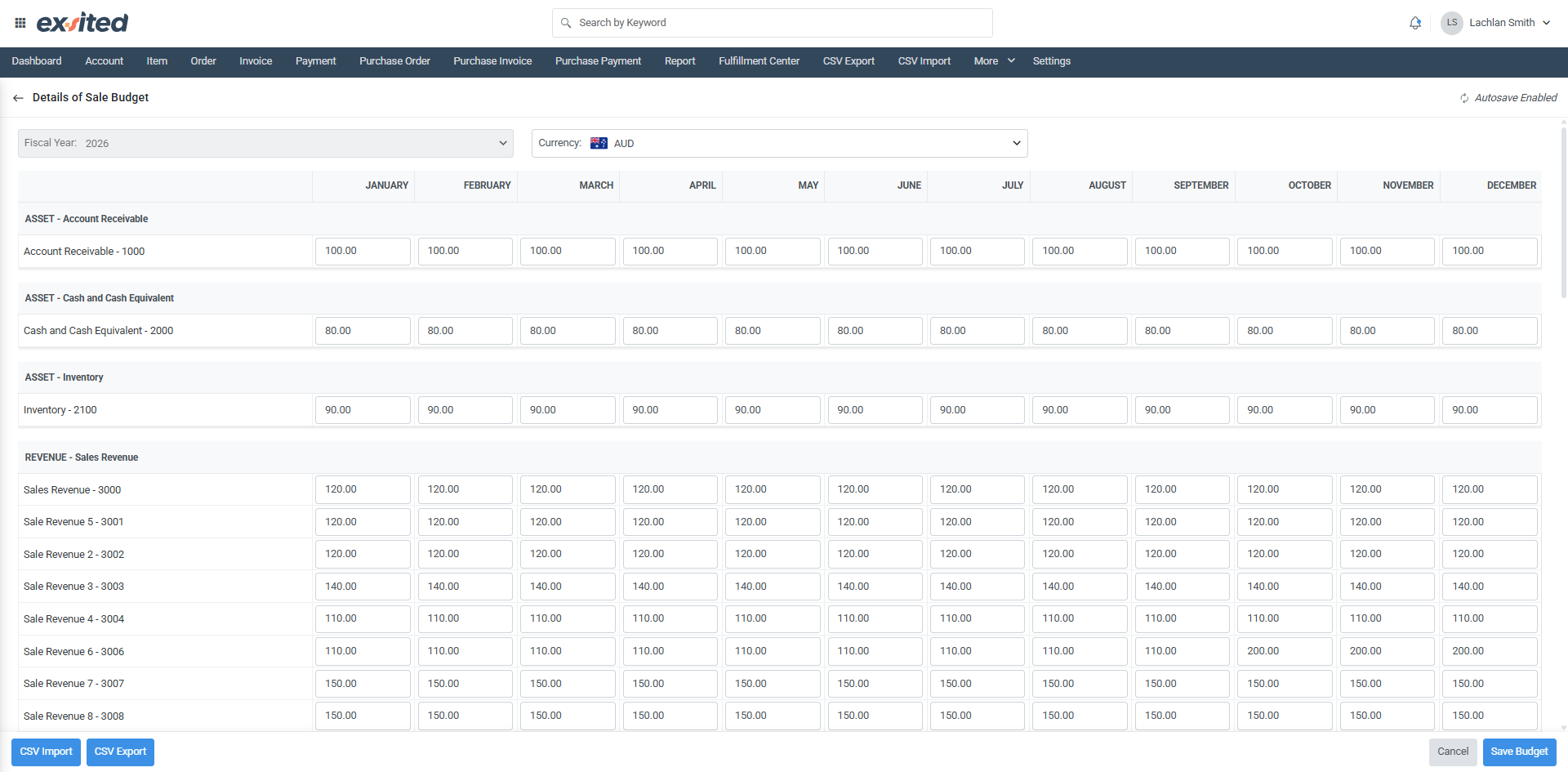Open Purchase Invoice
The height and width of the screenshot is (772, 1568).
click(x=492, y=61)
